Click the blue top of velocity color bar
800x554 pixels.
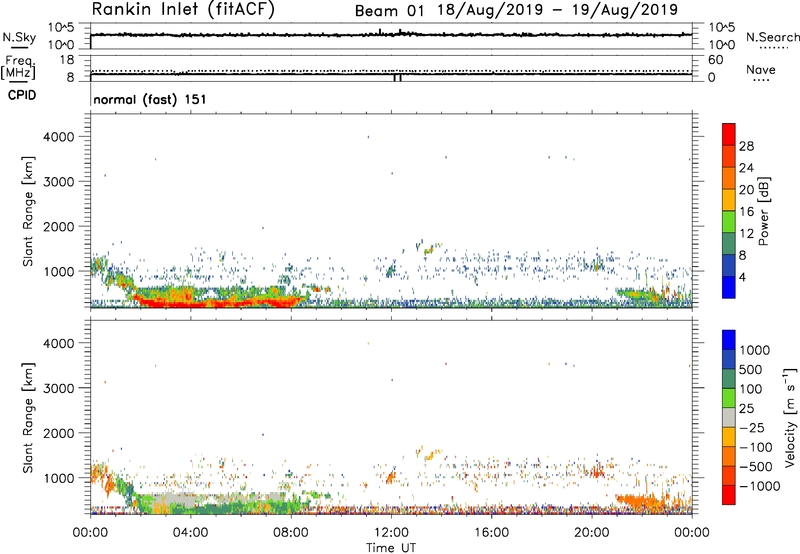(729, 340)
